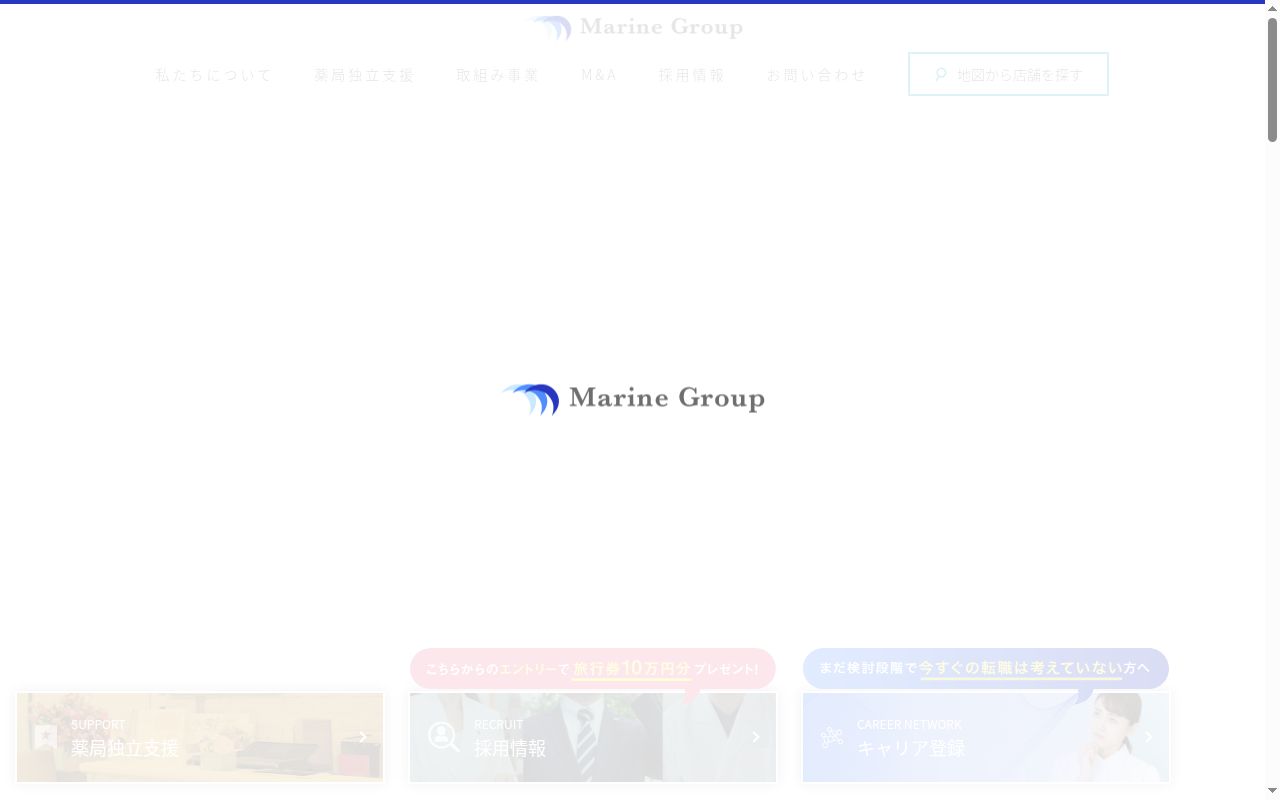
Task: Click the 薬局独立支援 title on the SUPPORT card
Action: click(x=125, y=748)
